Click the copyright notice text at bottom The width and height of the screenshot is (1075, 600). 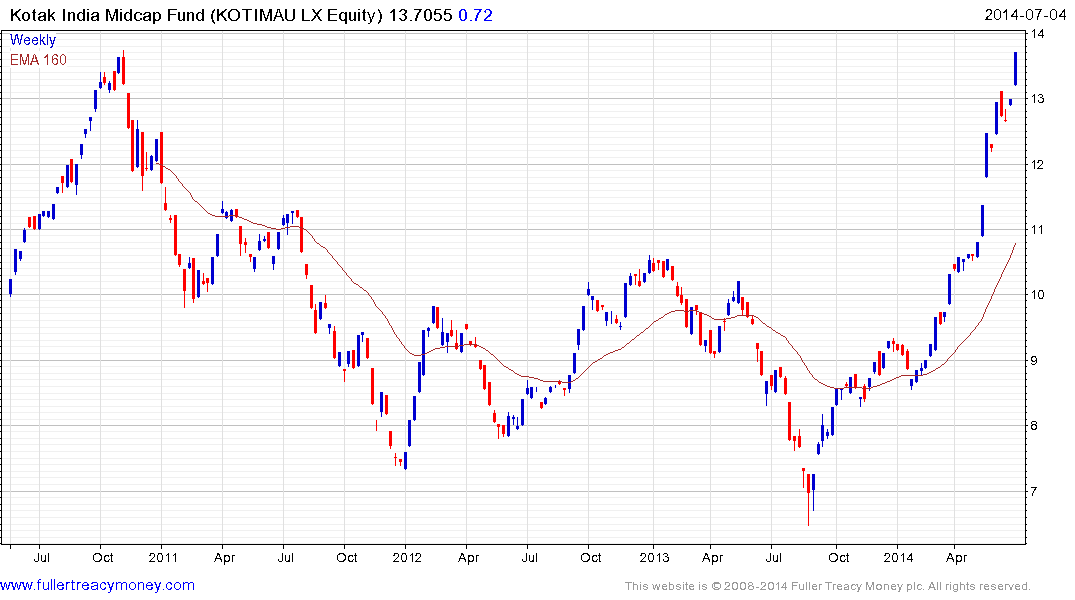[828, 586]
